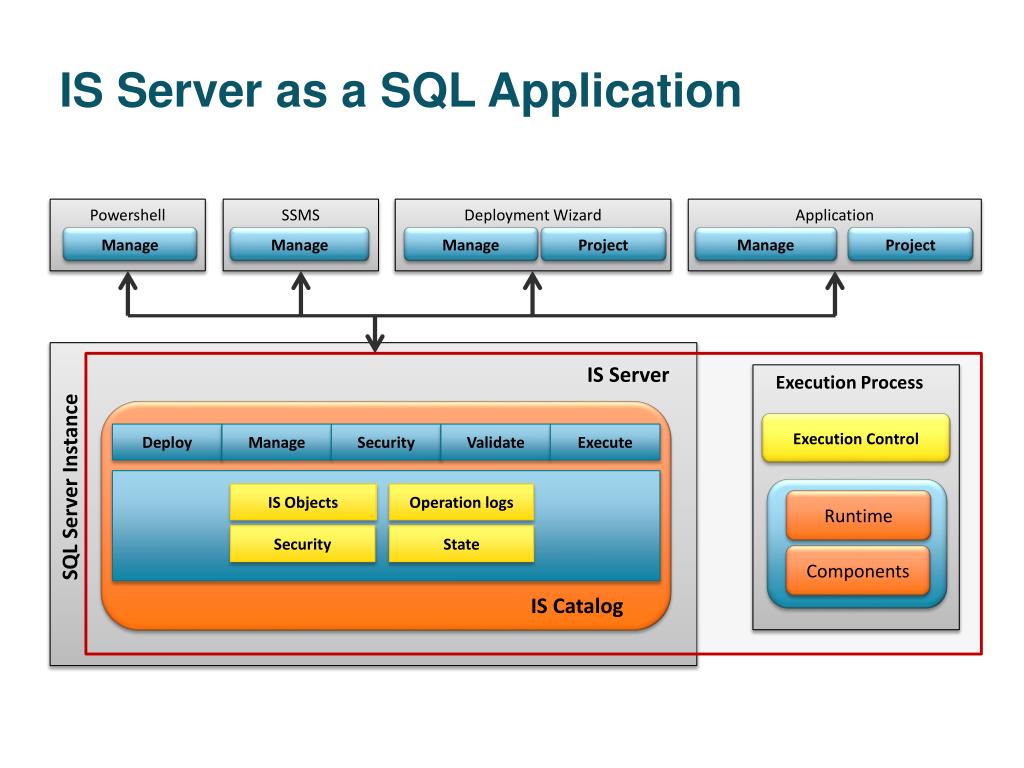Viewport: 1024px width, 768px height.
Task: Click Project in the Application box
Action: coord(910,245)
